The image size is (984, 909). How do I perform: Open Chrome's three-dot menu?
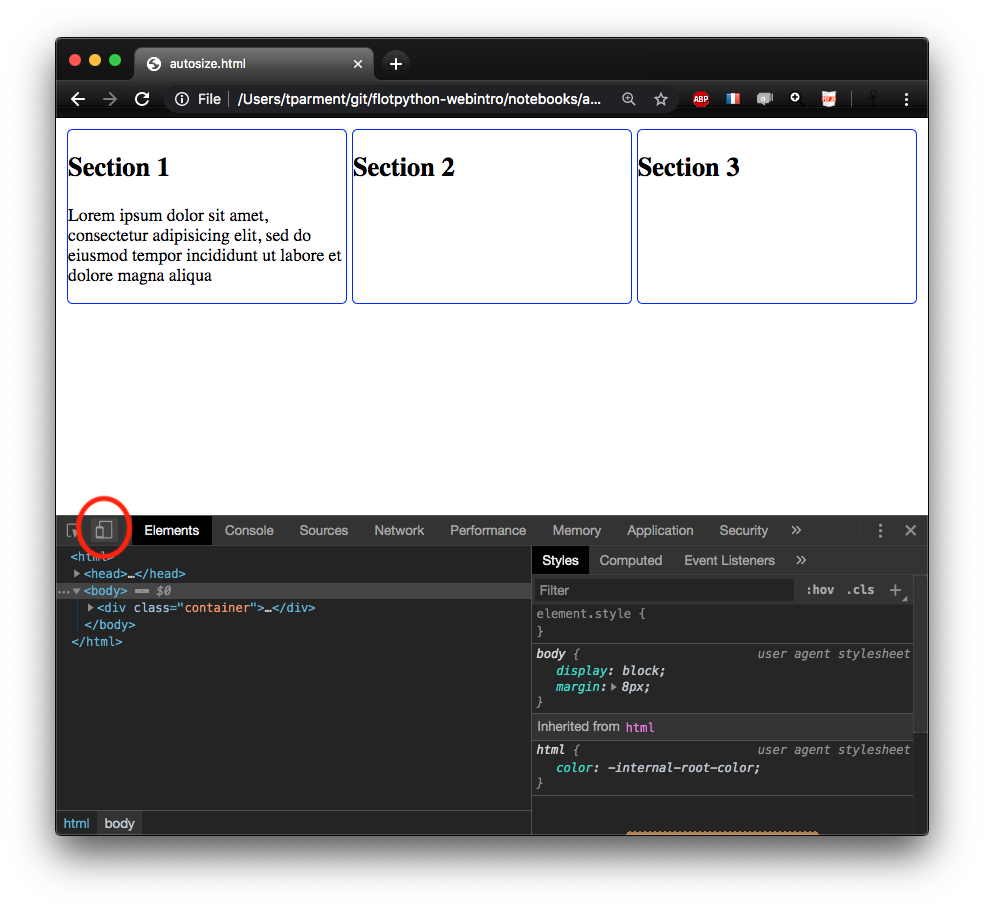[906, 99]
